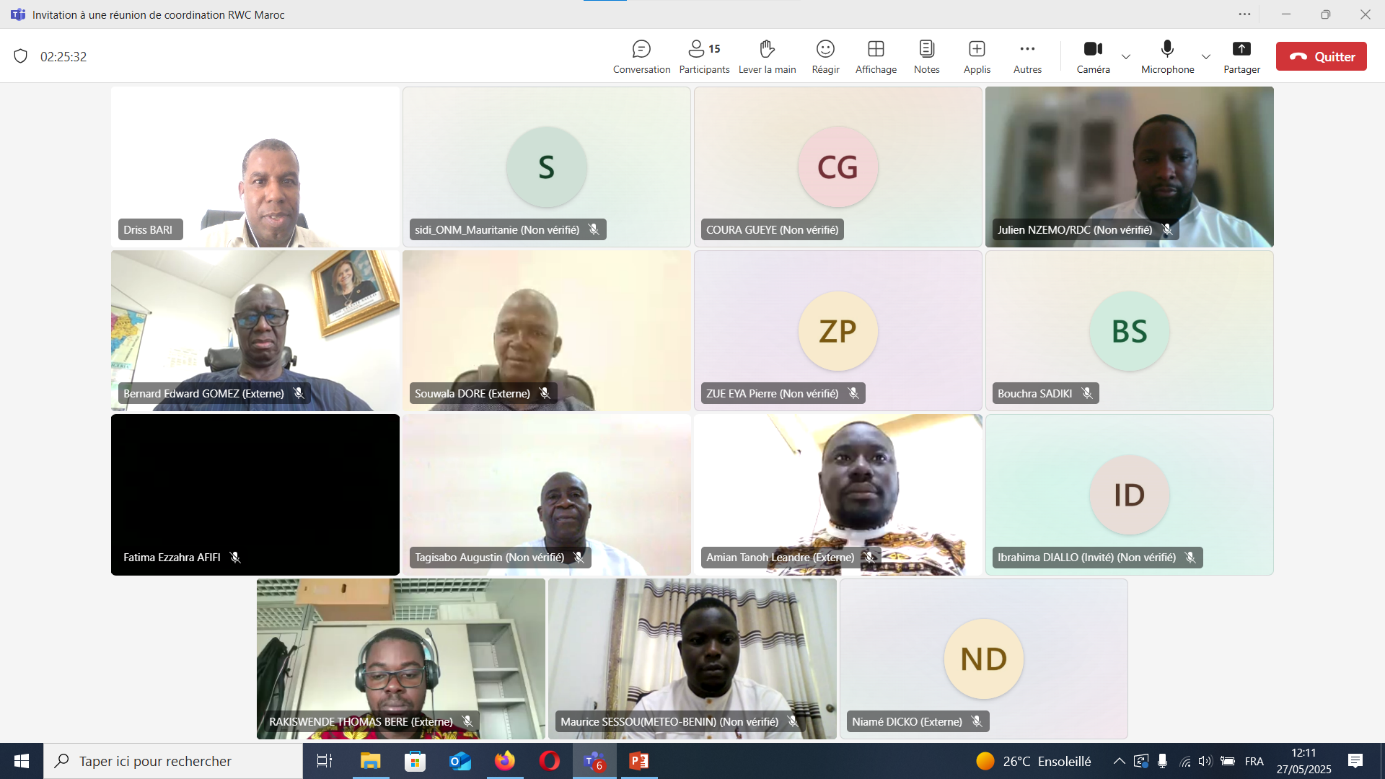Click the title bar three-dot menu
1385x779 pixels.
click(x=1244, y=14)
